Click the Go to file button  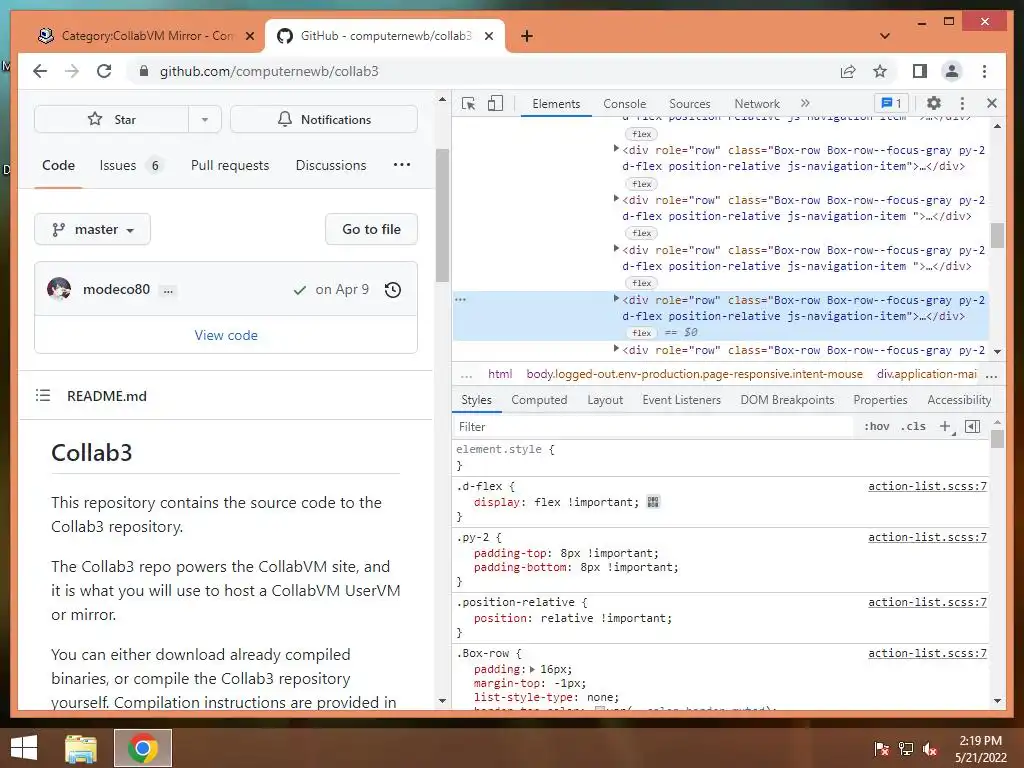pyautogui.click(x=371, y=229)
